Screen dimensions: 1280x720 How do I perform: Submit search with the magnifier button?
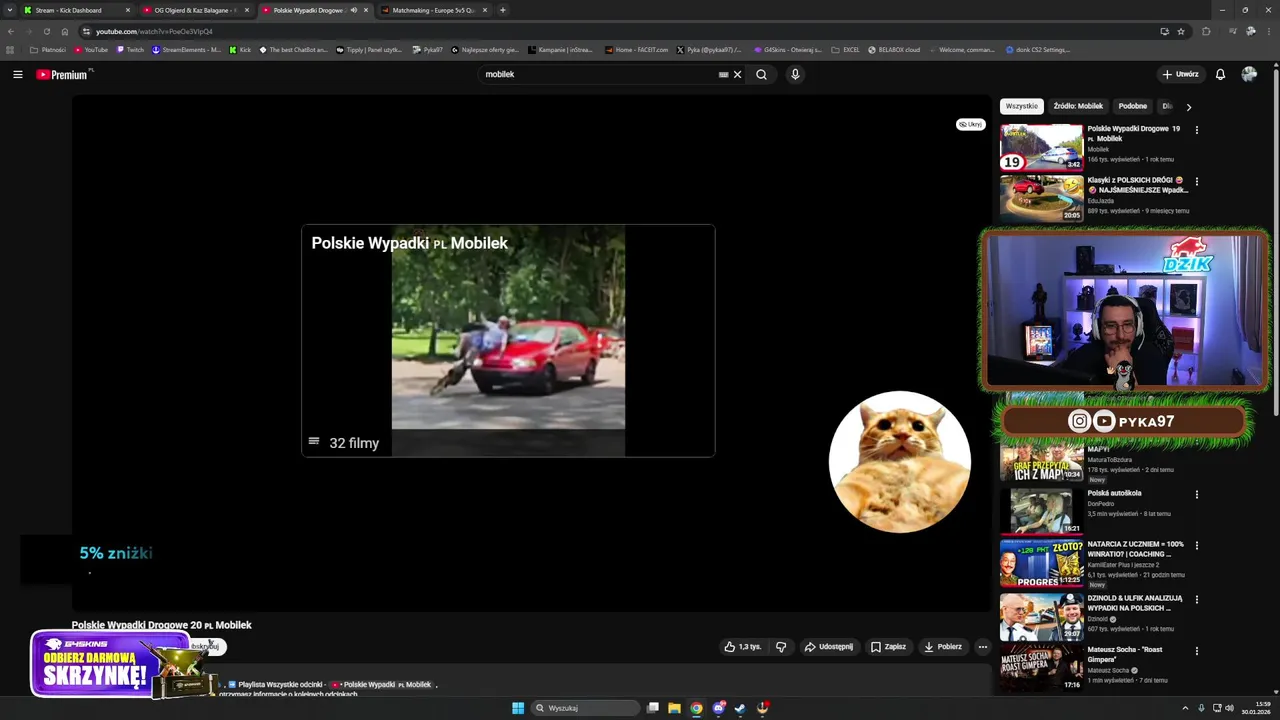click(x=762, y=74)
